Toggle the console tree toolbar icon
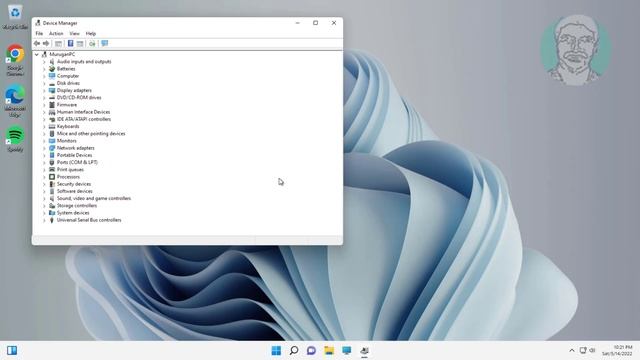 click(x=58, y=43)
